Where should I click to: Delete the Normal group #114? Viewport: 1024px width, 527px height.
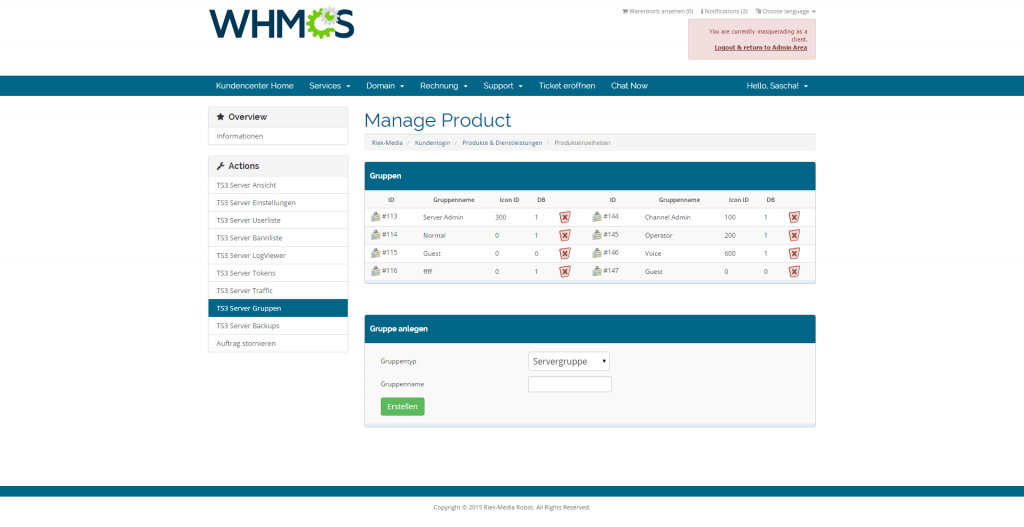[564, 235]
